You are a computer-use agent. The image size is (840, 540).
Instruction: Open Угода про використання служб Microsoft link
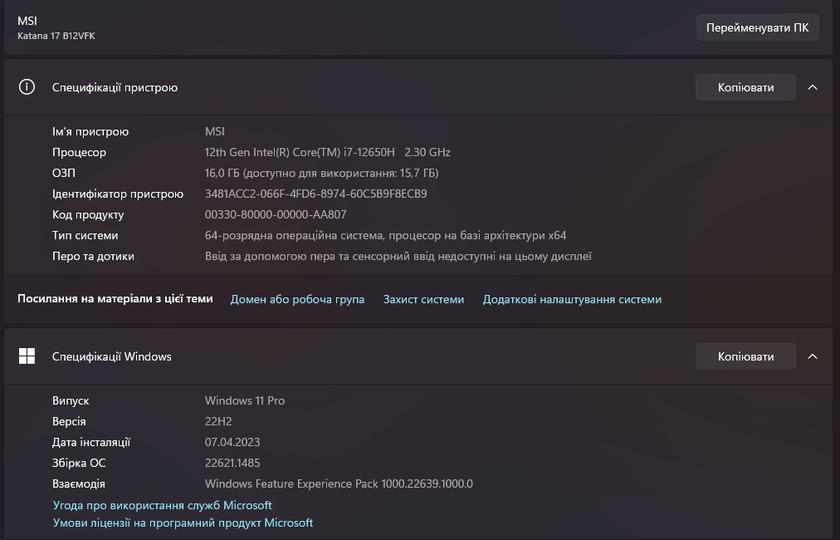(162, 506)
